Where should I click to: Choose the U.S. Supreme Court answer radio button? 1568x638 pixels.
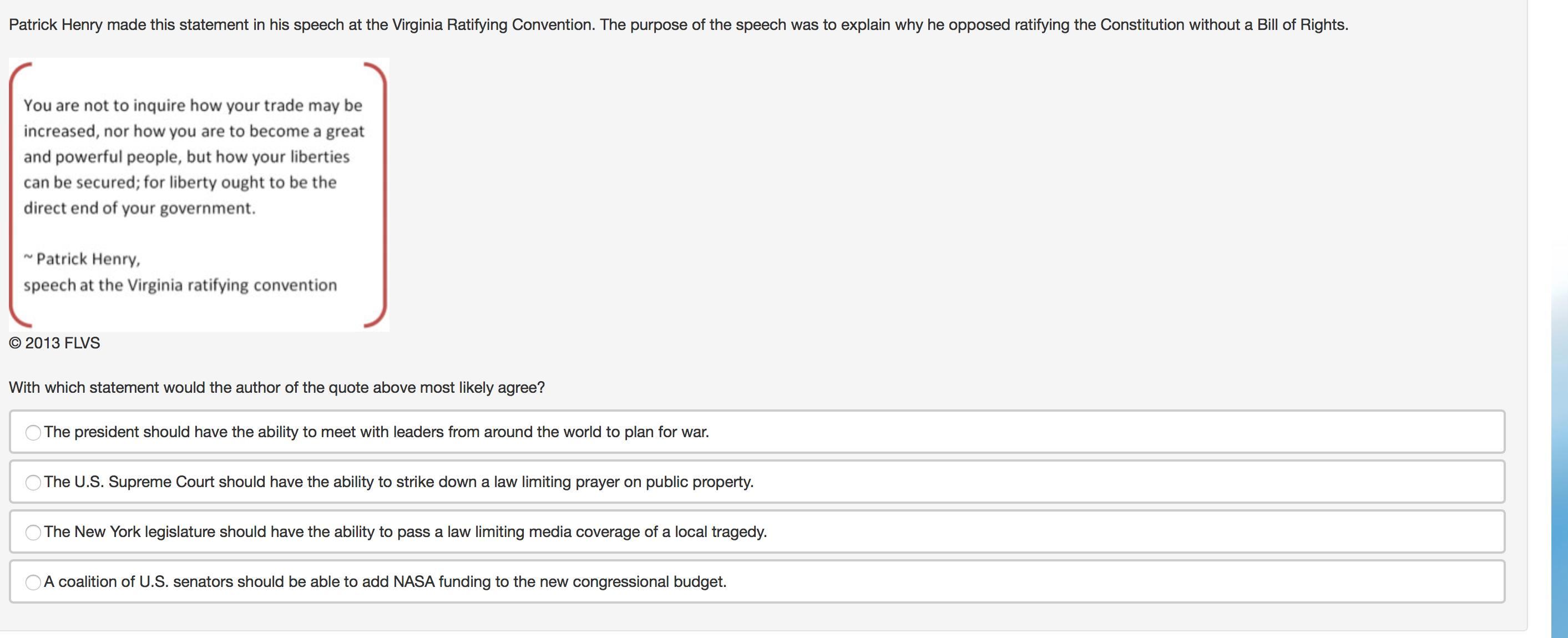point(33,482)
